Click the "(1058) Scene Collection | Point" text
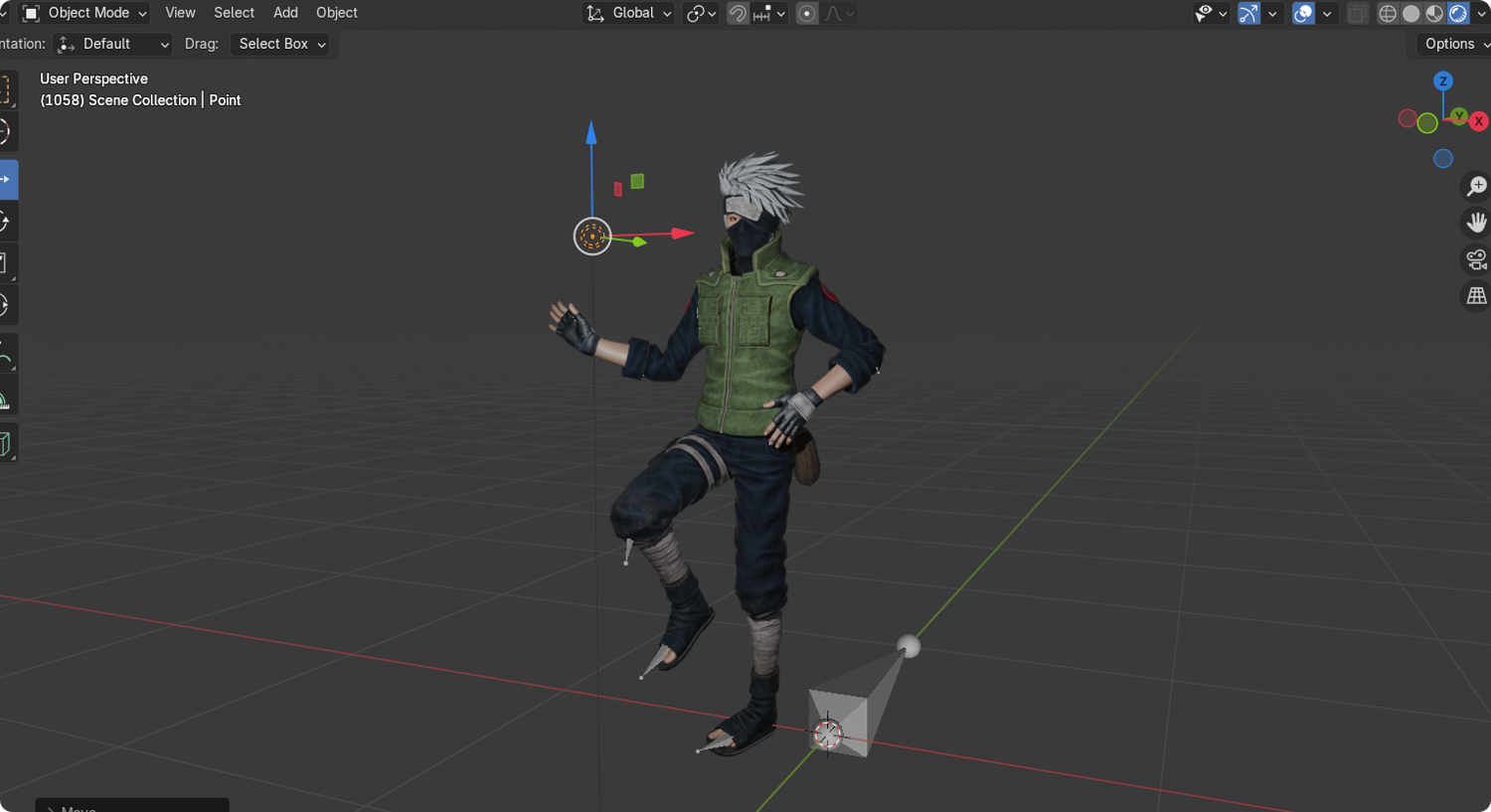1491x812 pixels. [x=140, y=100]
